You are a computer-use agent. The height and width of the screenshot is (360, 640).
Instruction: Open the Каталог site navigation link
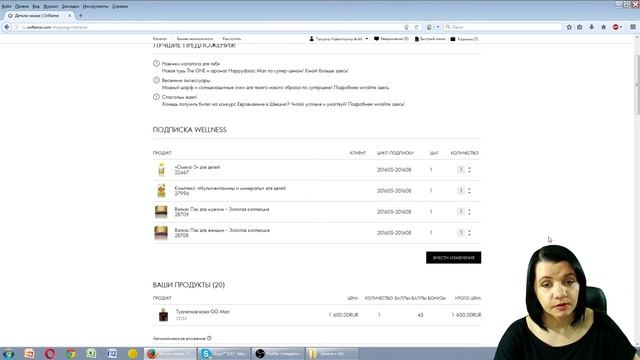pos(160,39)
